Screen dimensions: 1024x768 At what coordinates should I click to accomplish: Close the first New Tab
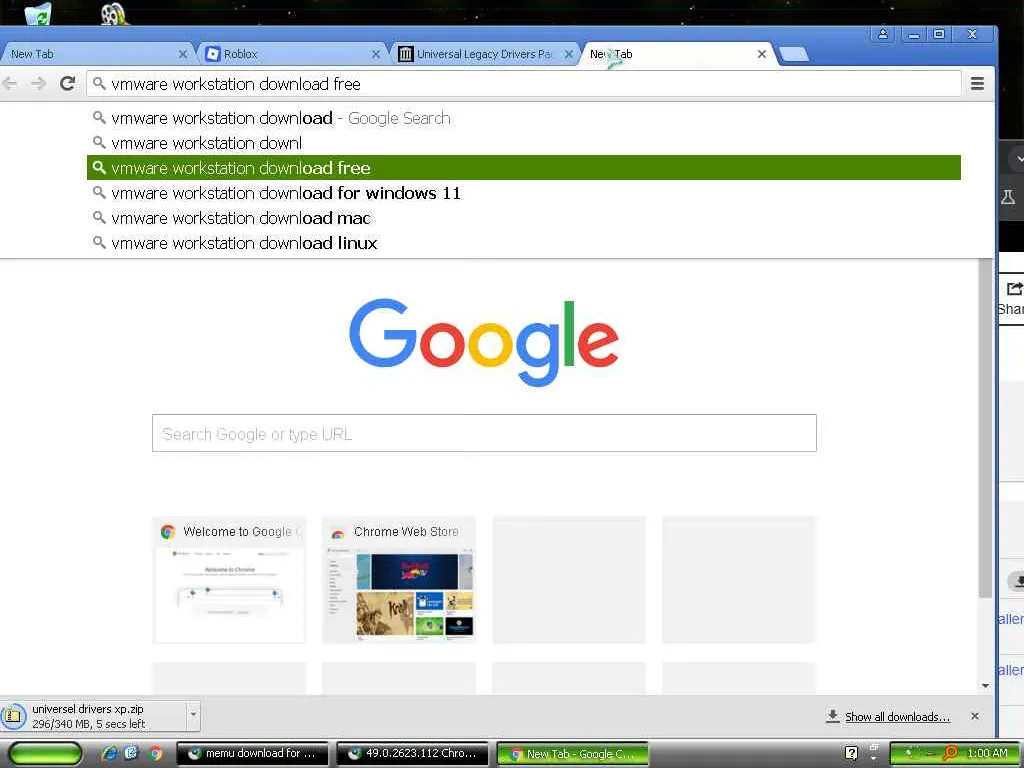pyautogui.click(x=183, y=54)
